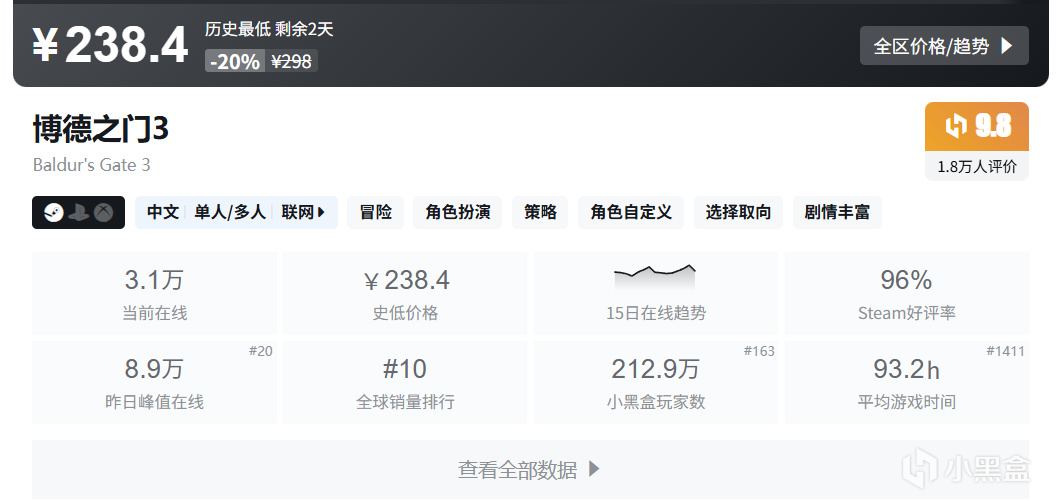The height and width of the screenshot is (502, 1062).
Task: Click the large ¥238.4 price in header
Action: 110,46
